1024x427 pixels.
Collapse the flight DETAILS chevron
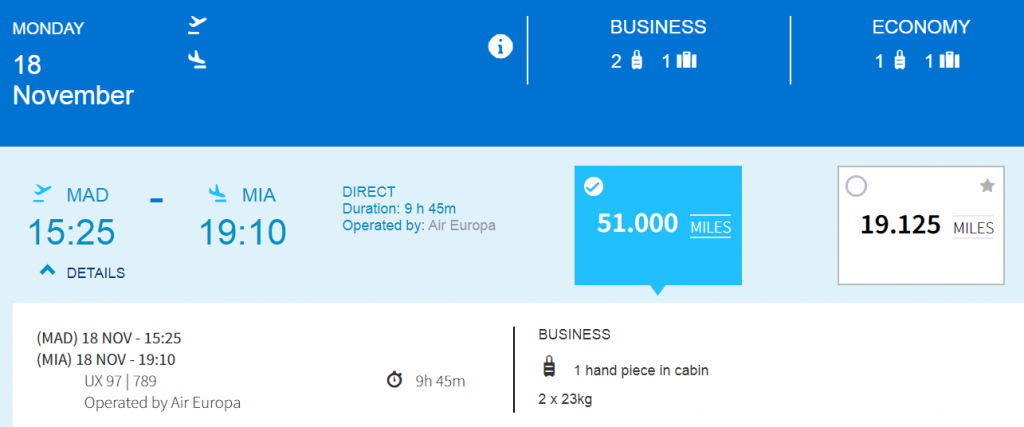[x=48, y=270]
